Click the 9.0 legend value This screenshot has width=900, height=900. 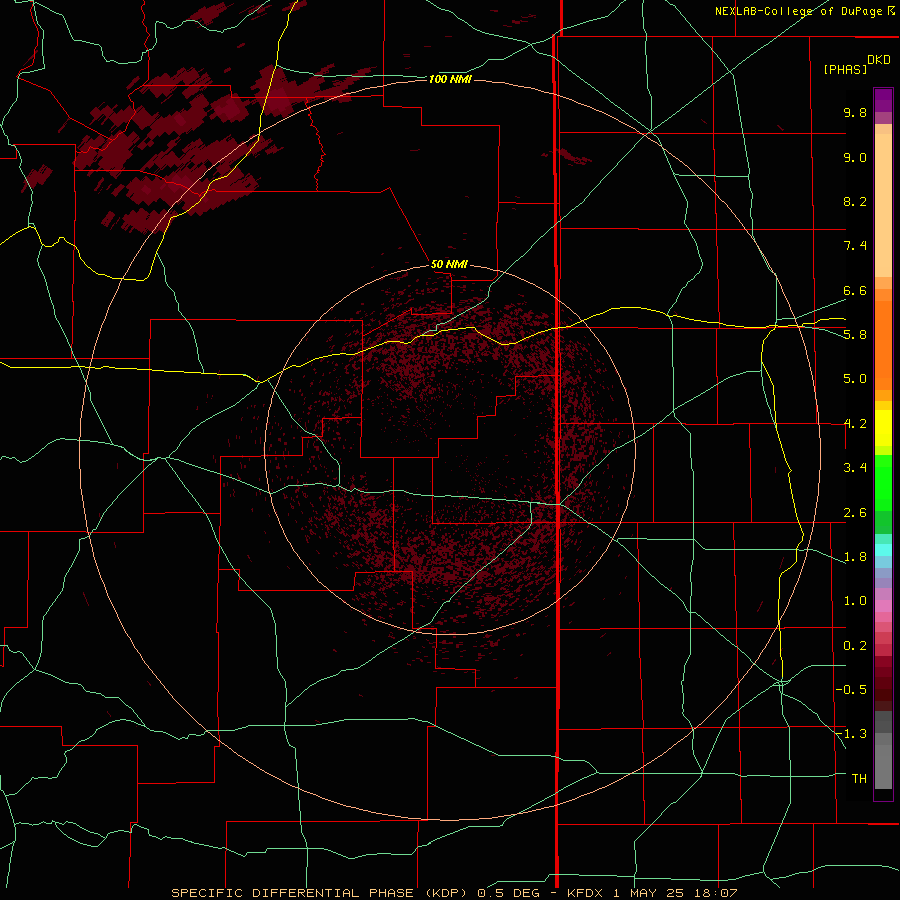855,157
